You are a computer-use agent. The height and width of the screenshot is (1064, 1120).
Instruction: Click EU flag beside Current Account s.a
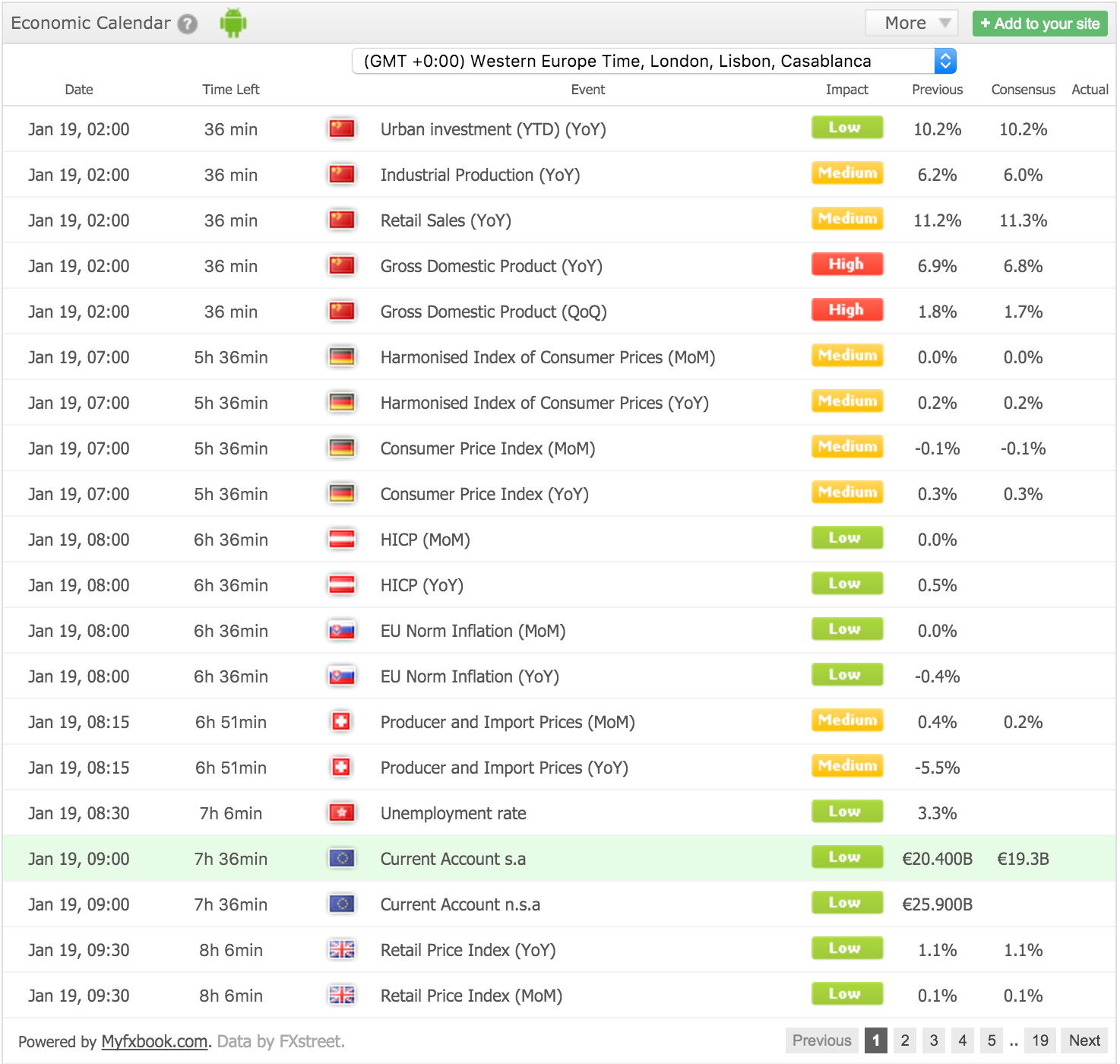pos(342,858)
